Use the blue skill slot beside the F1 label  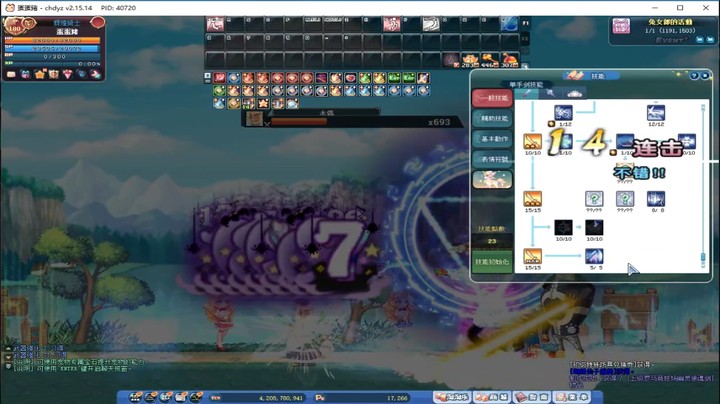(509, 24)
